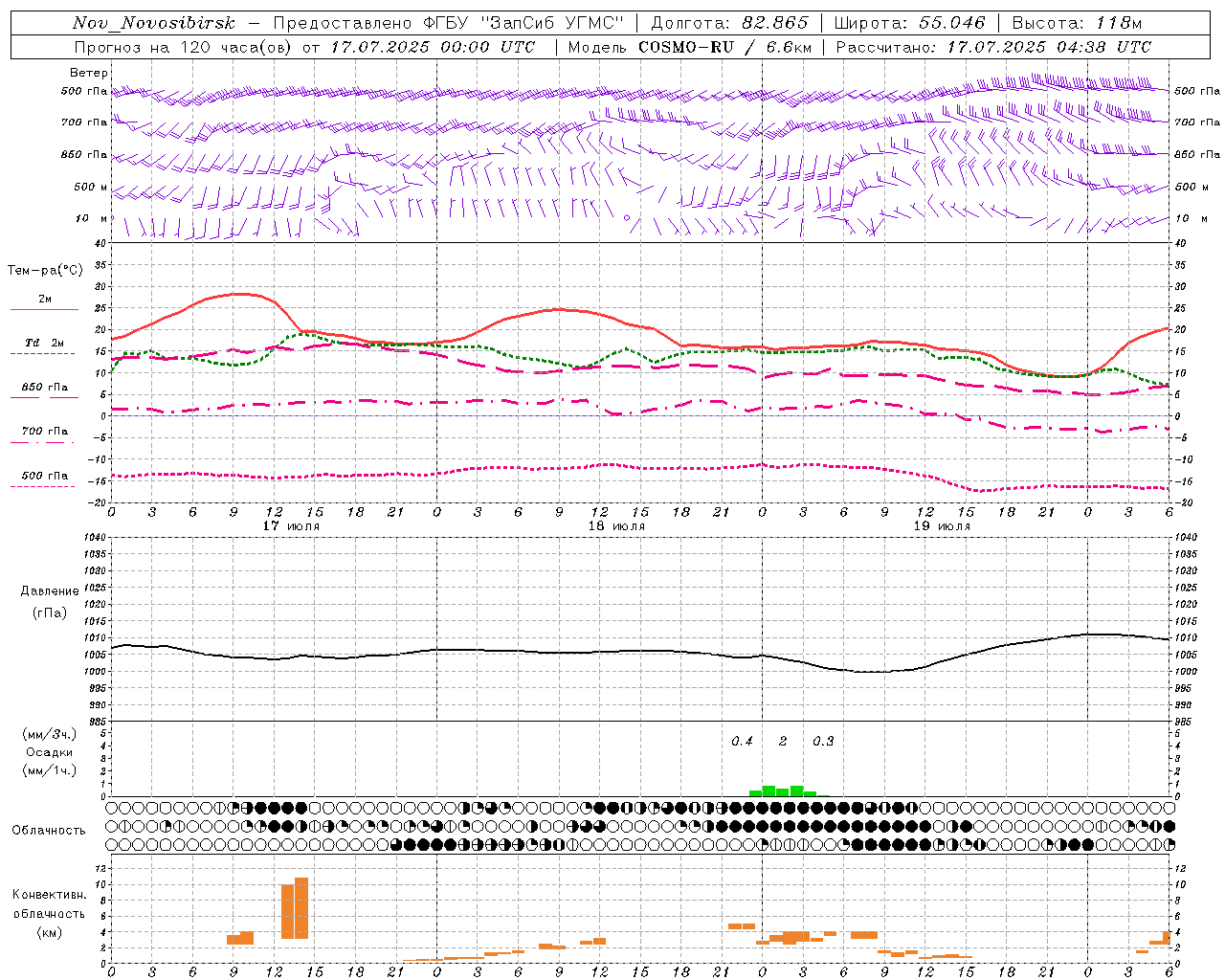The width and height of the screenshot is (1225, 980).
Task: Click the right-side 10 м wind label
Action: pos(1190,218)
